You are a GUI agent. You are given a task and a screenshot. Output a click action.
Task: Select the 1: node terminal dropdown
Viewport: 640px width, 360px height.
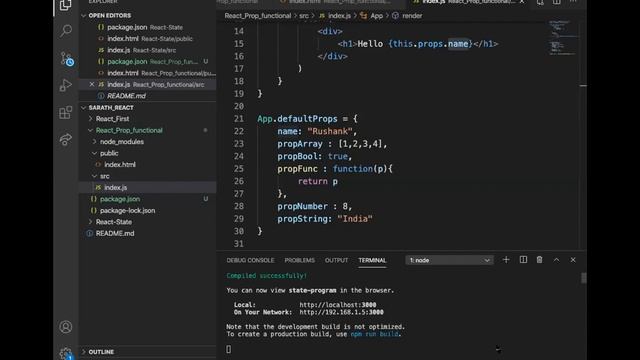(x=449, y=260)
